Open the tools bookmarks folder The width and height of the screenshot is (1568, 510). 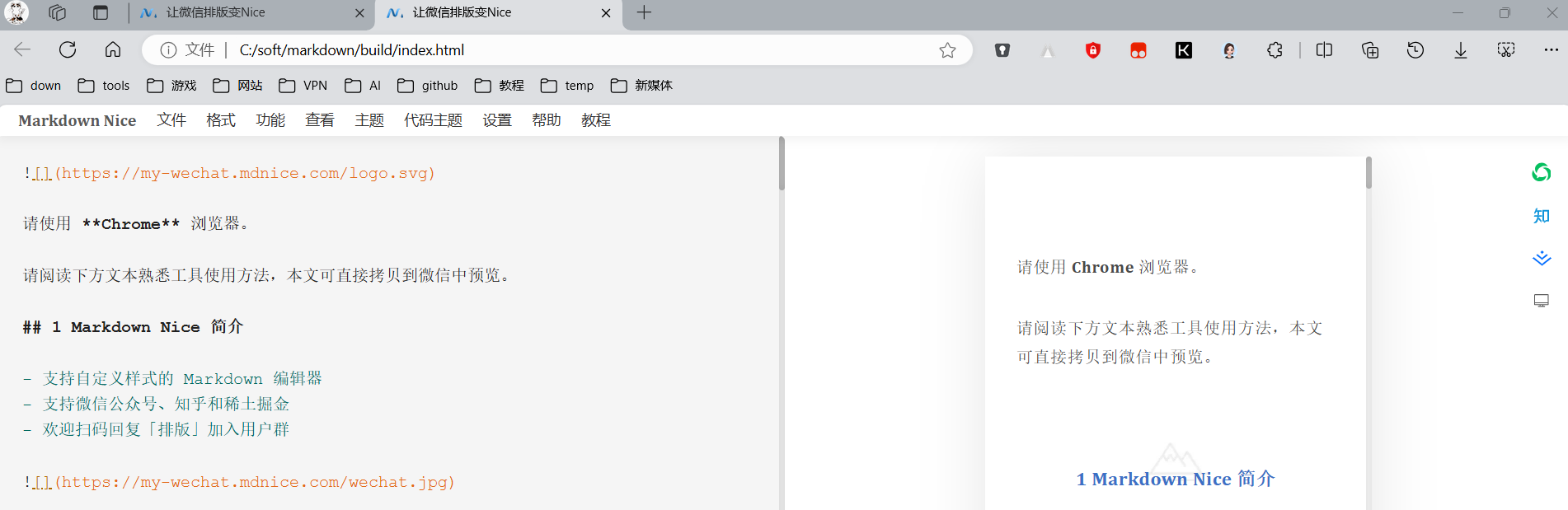[x=104, y=86]
